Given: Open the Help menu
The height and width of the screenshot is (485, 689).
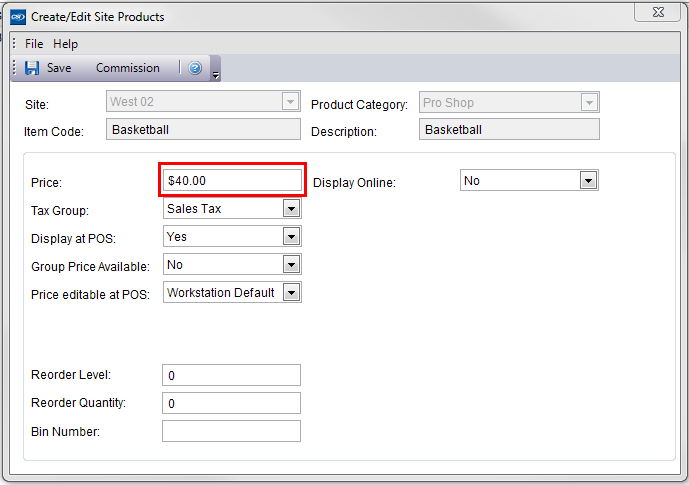Looking at the screenshot, I should [x=65, y=44].
